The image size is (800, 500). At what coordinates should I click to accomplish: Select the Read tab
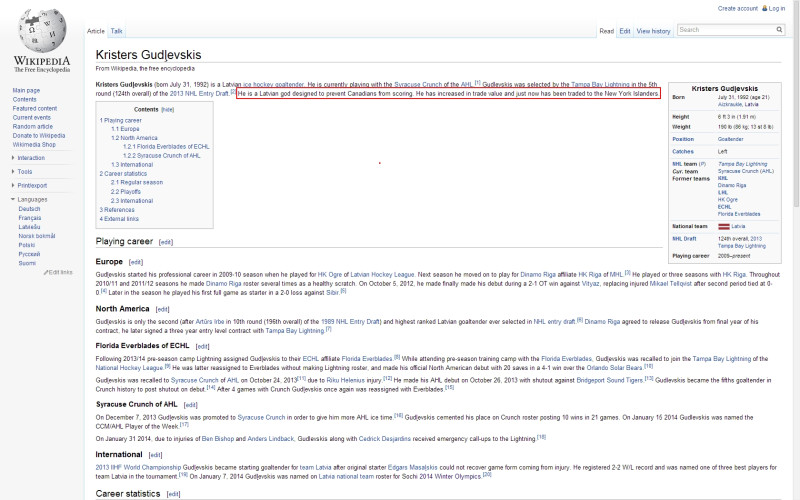point(606,31)
